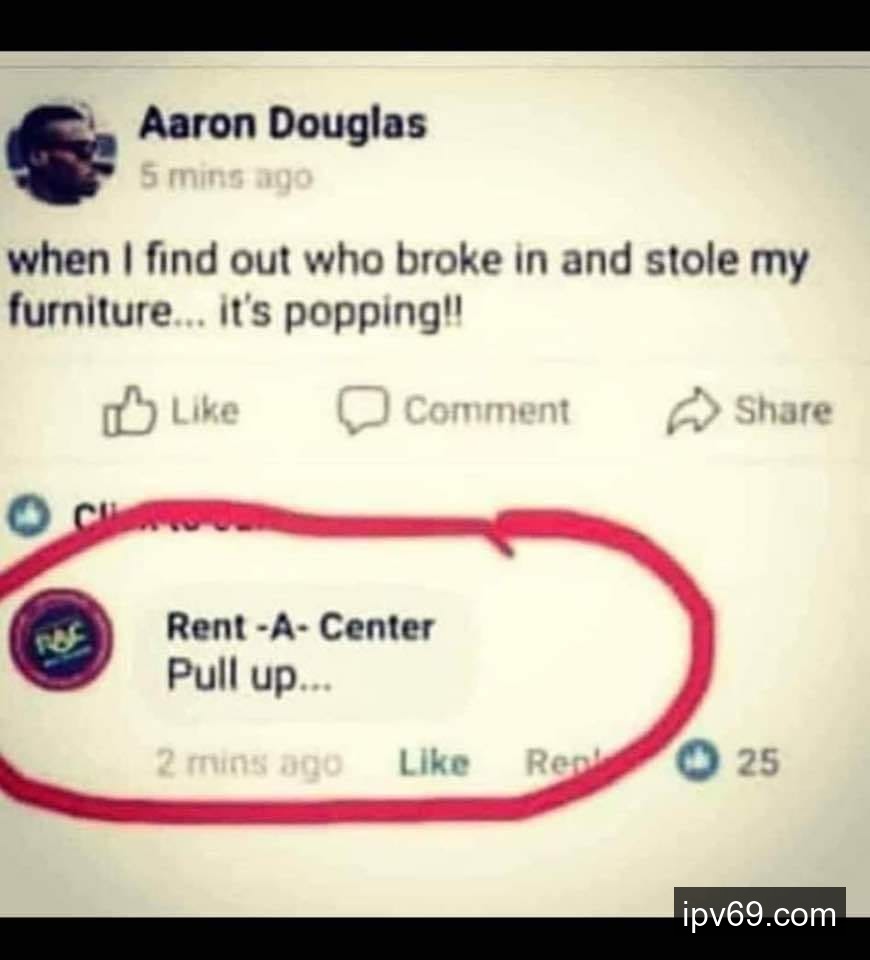Open the Rent -A- Center commenter name

(300, 627)
